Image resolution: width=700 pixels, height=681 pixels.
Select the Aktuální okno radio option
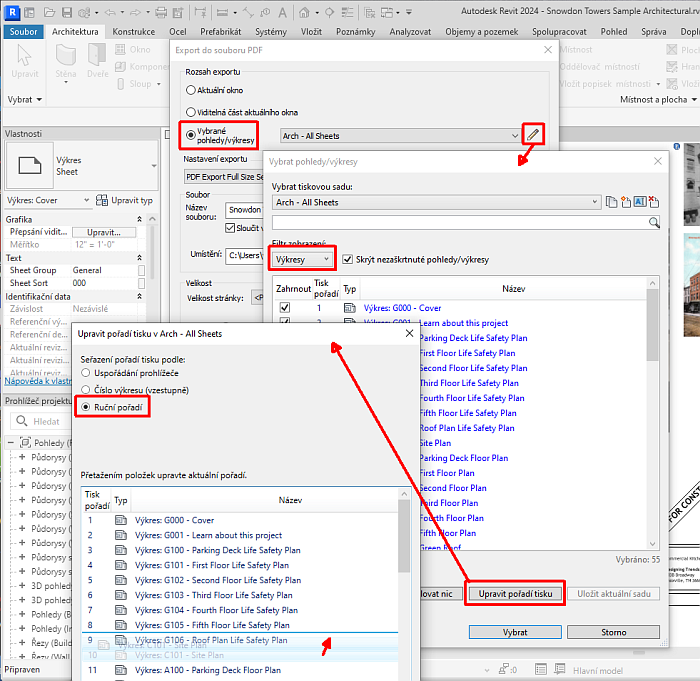point(191,91)
